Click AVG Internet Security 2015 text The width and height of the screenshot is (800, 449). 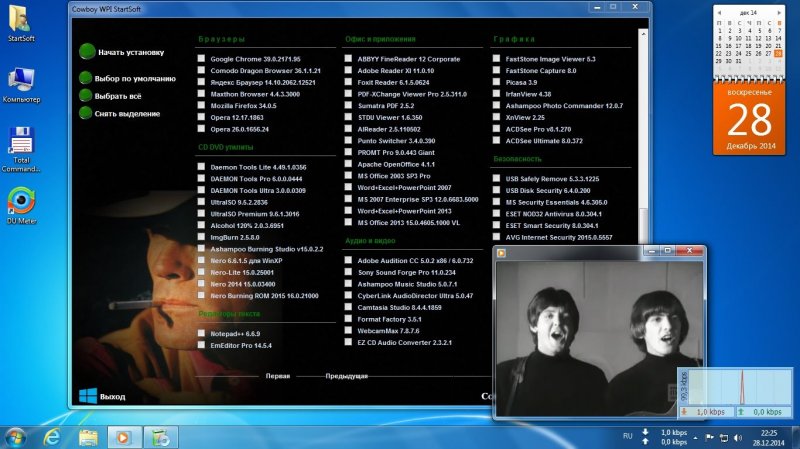[x=559, y=237]
